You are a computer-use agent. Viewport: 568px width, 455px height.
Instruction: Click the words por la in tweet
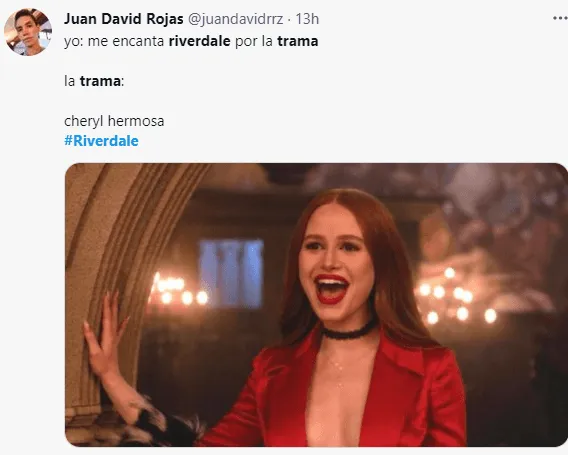(254, 41)
